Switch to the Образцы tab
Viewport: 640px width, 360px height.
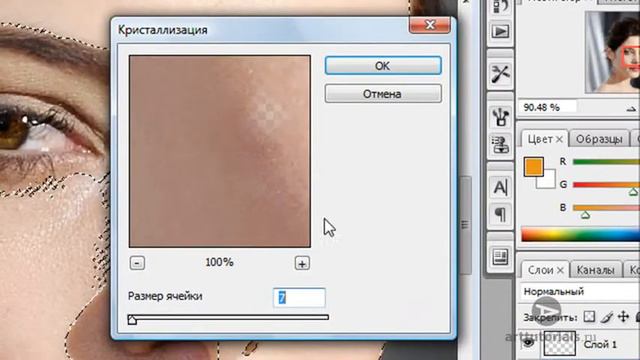point(599,139)
